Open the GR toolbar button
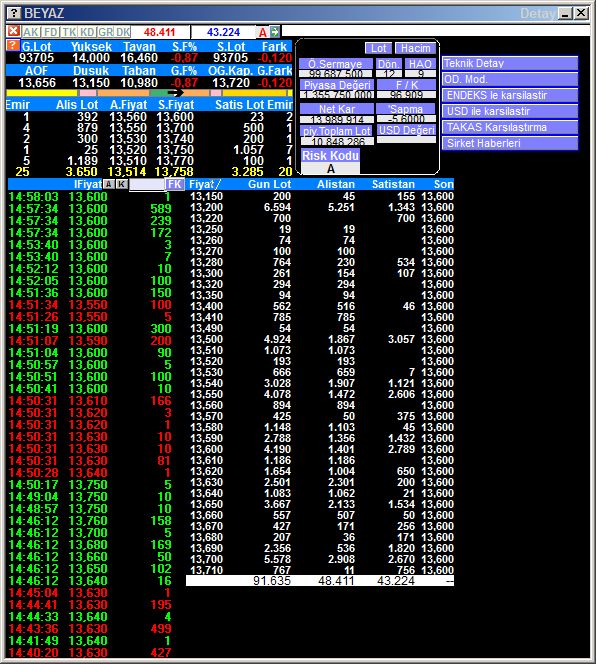 (x=105, y=32)
